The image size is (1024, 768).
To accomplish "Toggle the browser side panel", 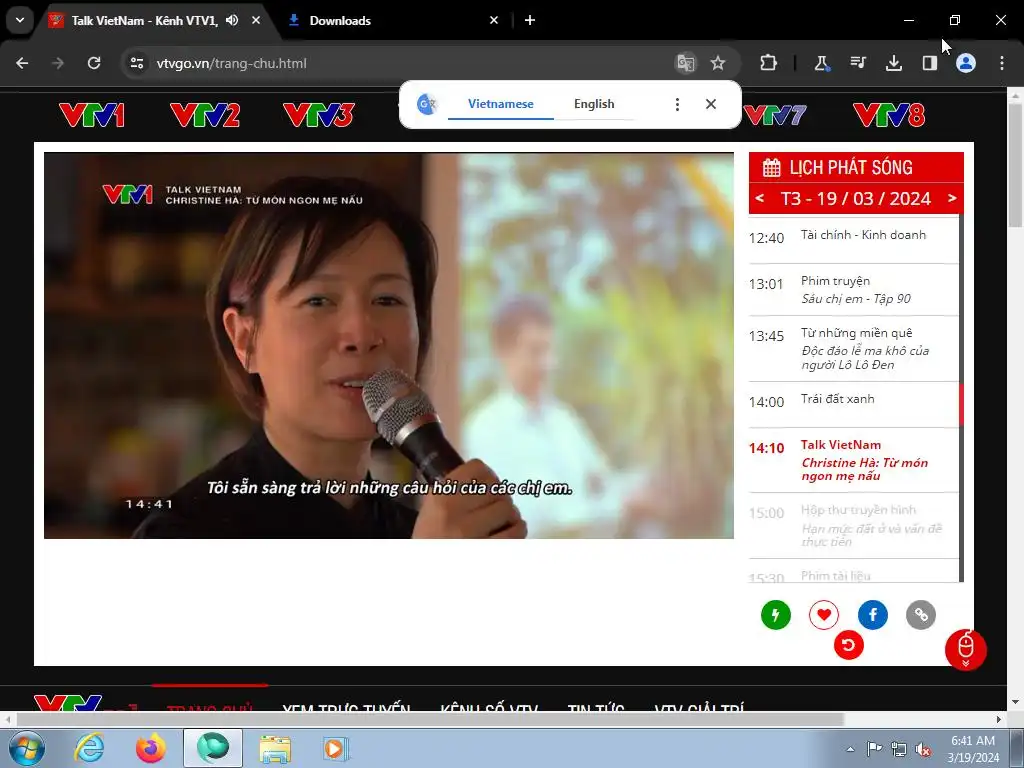I will coord(929,63).
